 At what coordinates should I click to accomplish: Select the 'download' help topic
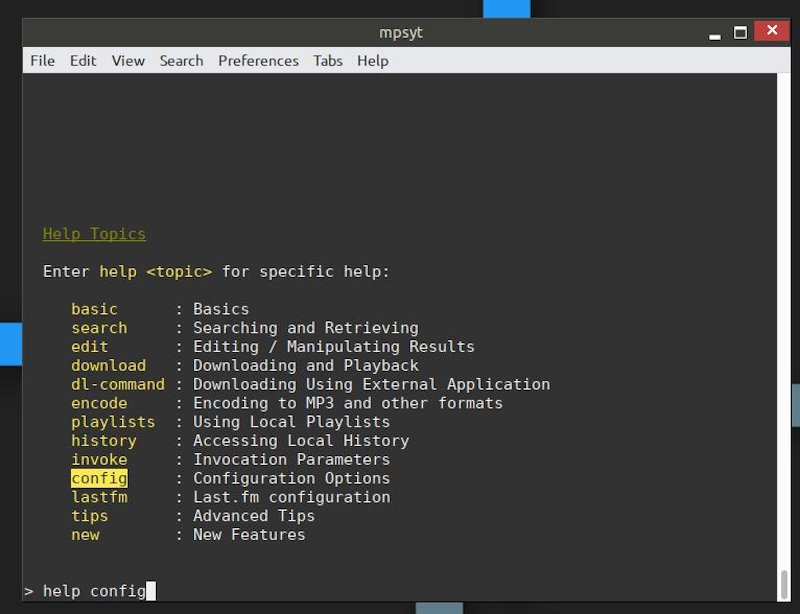pos(108,366)
